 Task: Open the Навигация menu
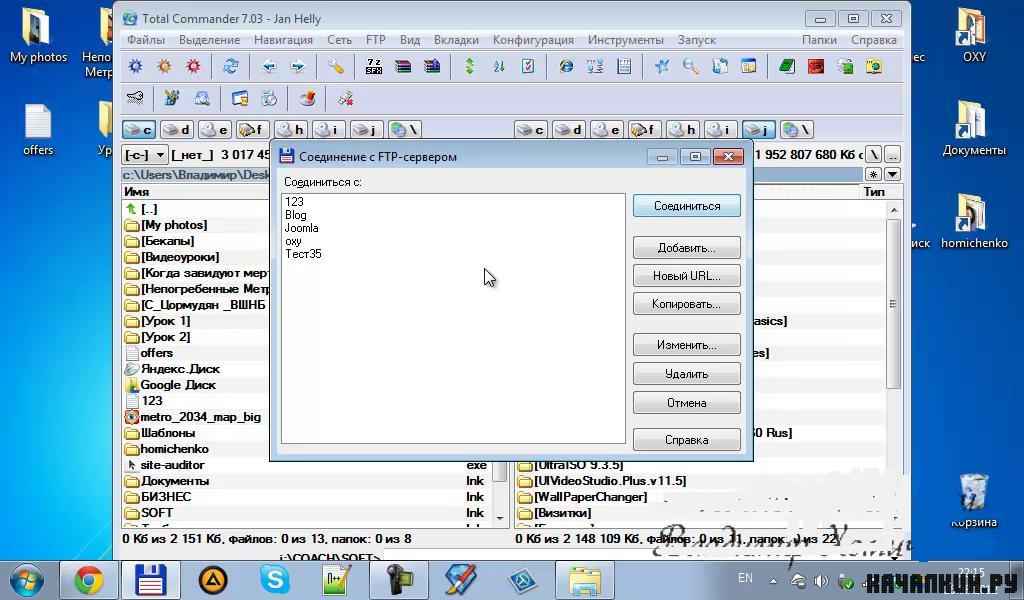(283, 40)
